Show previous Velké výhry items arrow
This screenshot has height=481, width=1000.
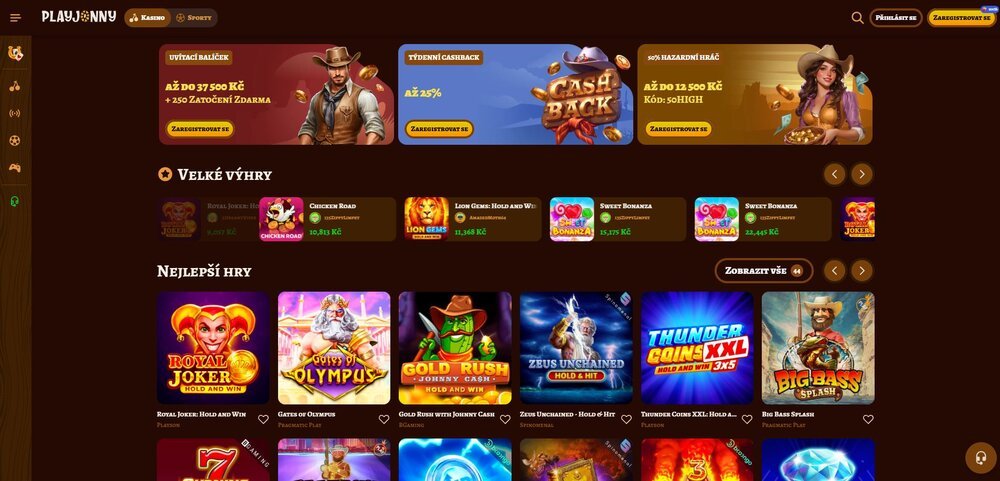tap(834, 174)
